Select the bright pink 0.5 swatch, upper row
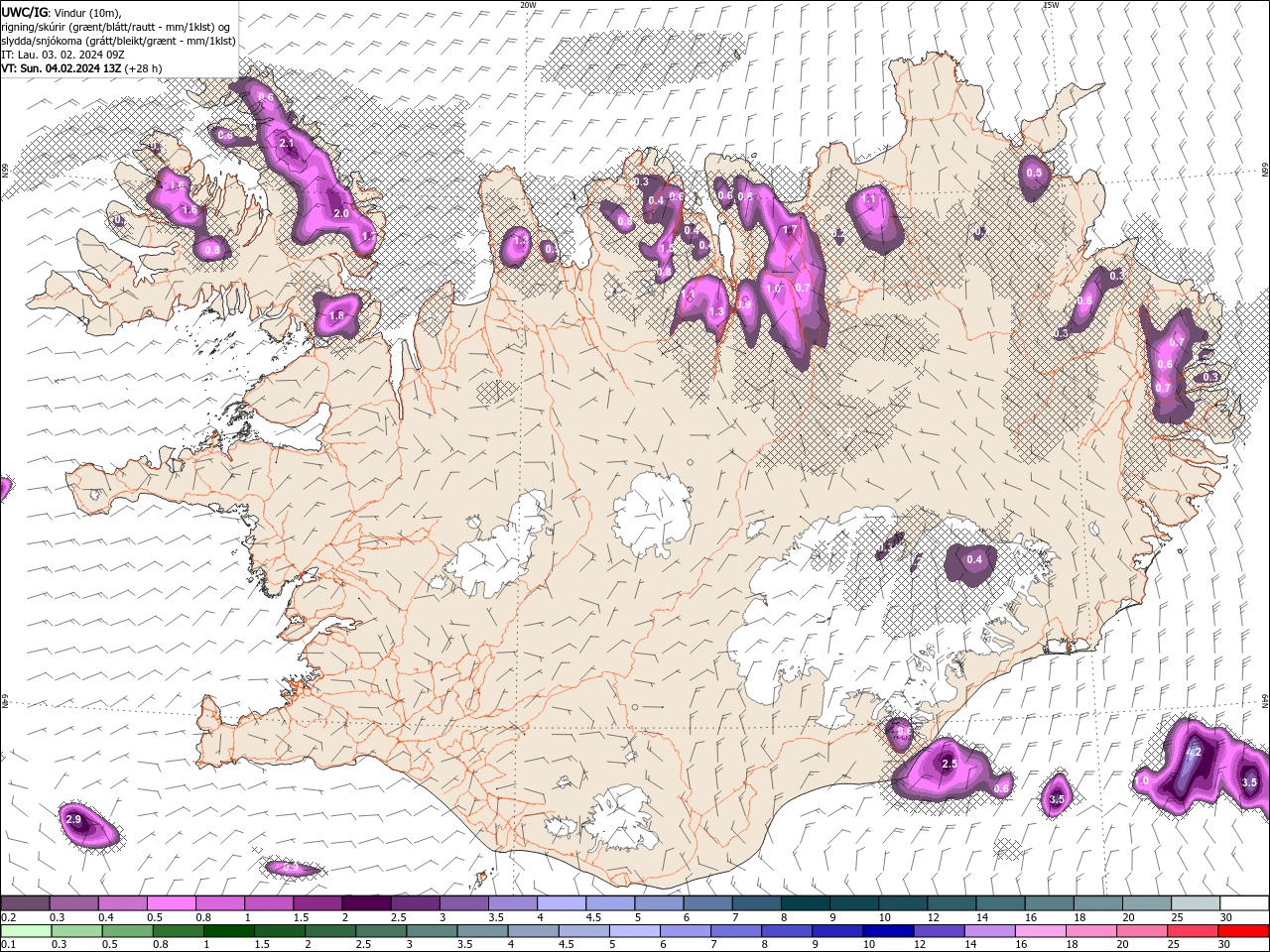 click(171, 903)
